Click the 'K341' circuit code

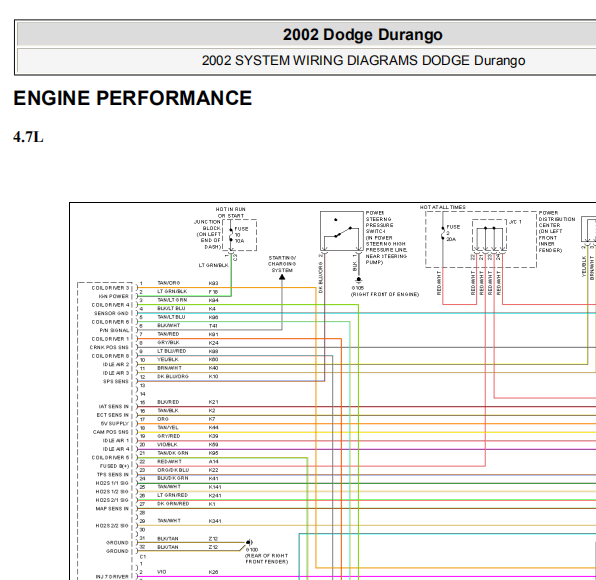click(215, 521)
